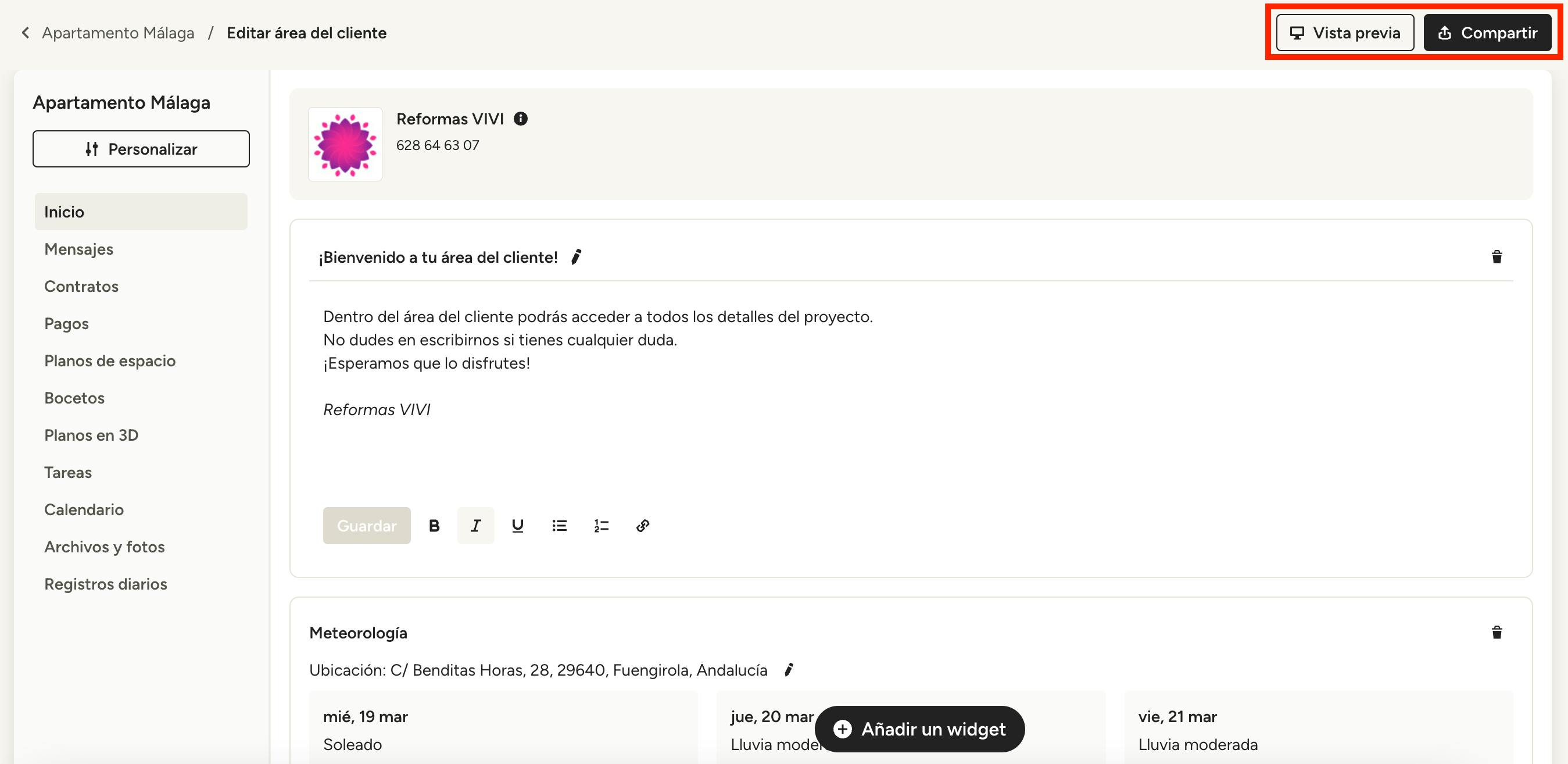Image resolution: width=1568 pixels, height=764 pixels.
Task: Toggle underline formatting in editor
Action: coord(517,526)
